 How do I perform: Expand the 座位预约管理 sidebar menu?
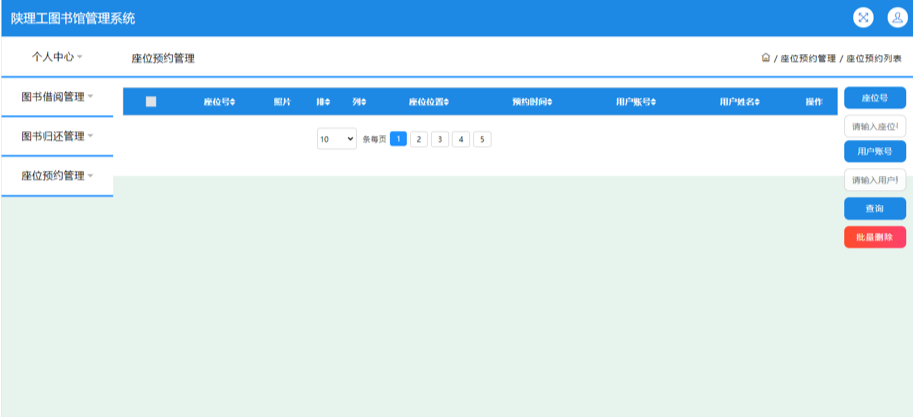click(x=57, y=176)
